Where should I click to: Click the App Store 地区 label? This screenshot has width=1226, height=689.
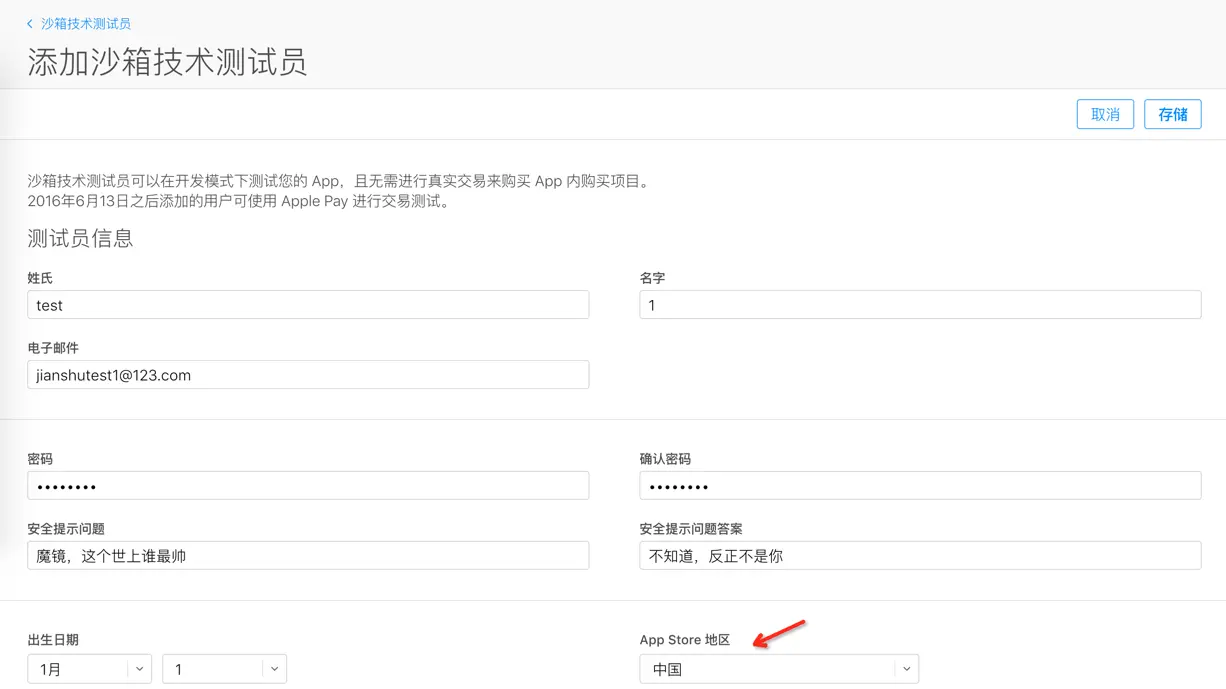(685, 640)
